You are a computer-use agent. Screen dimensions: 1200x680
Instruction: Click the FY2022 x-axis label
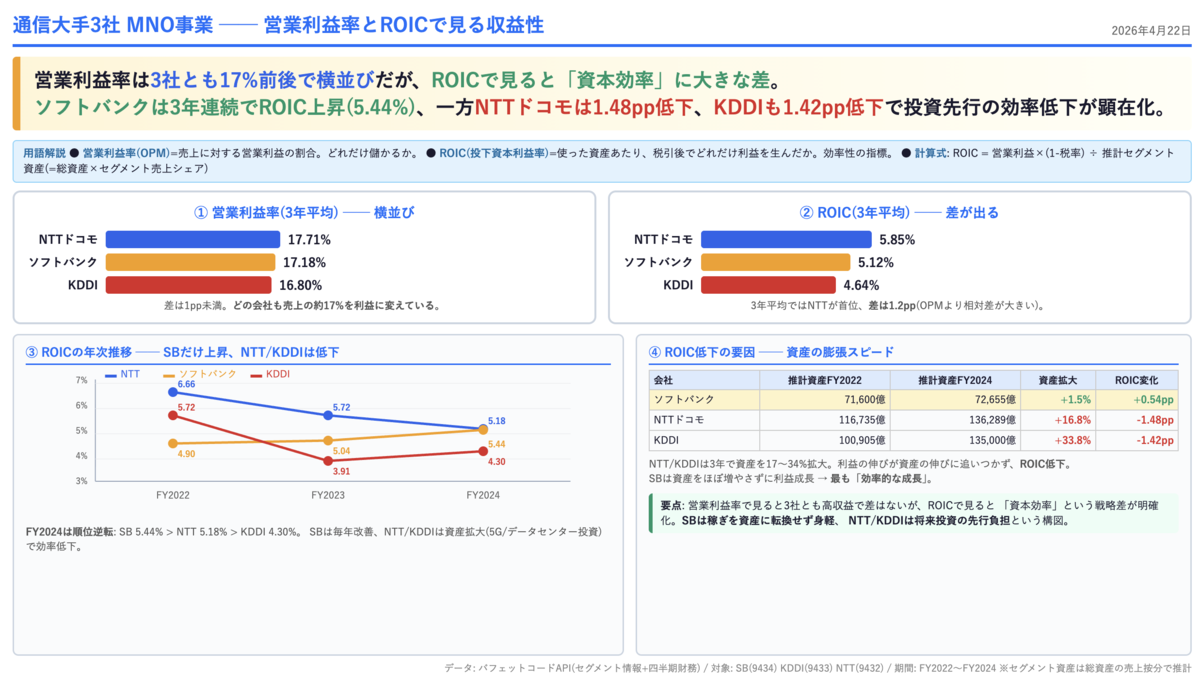(173, 494)
